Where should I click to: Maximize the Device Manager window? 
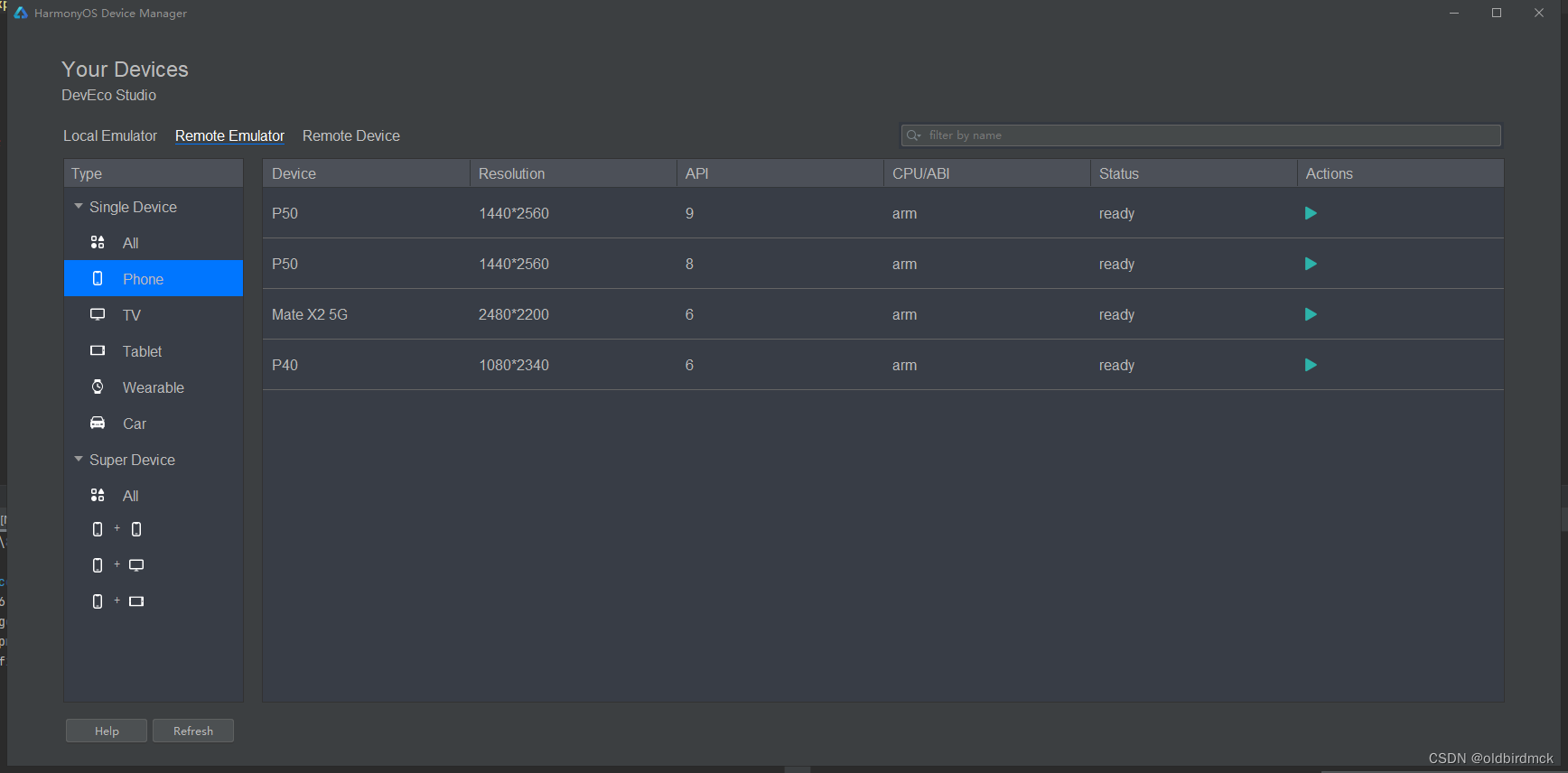tap(1497, 13)
